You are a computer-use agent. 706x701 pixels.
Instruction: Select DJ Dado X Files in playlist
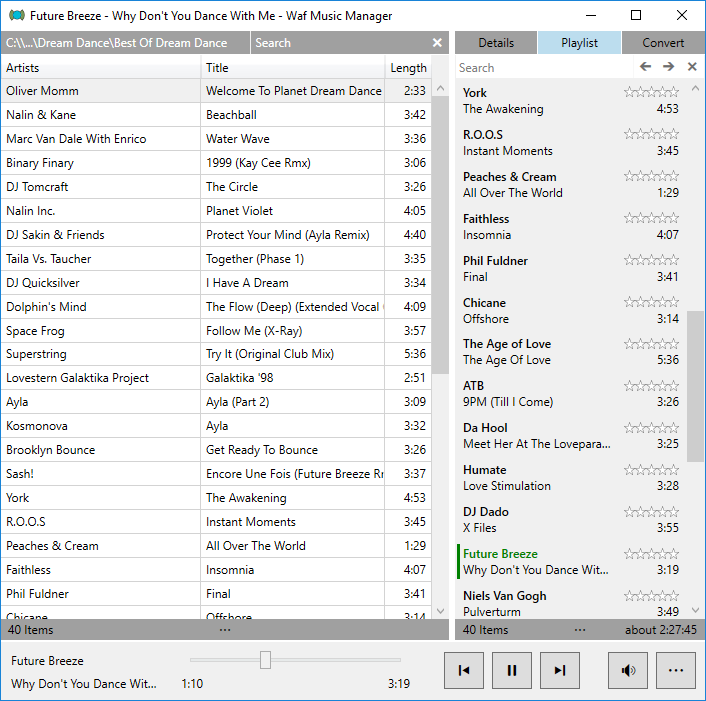tap(571, 520)
